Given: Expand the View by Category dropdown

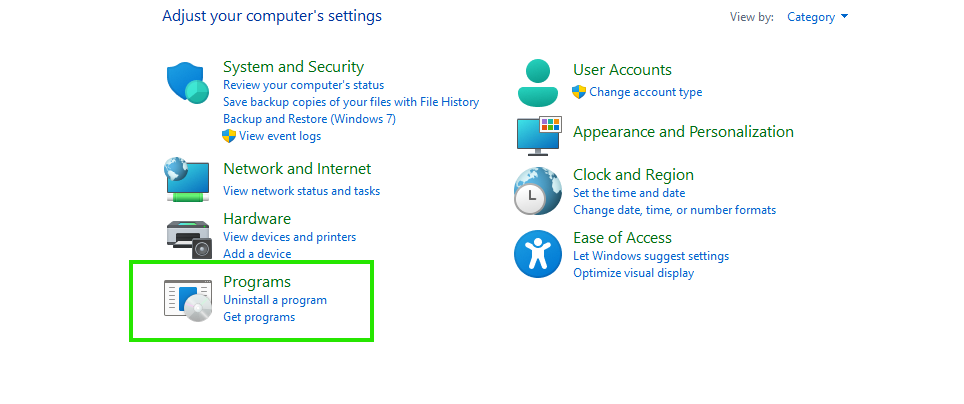Looking at the screenshot, I should [818, 17].
